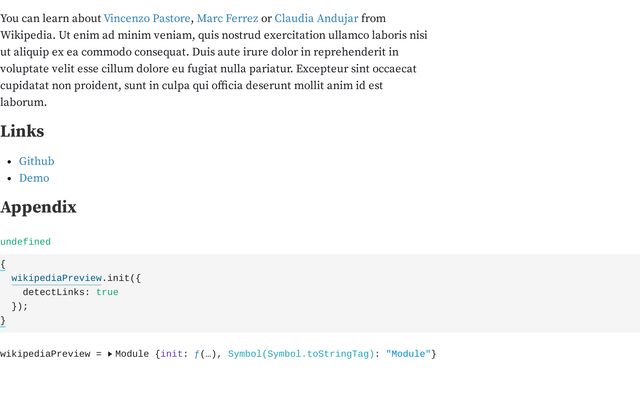Click the init key in Module output

point(171,354)
